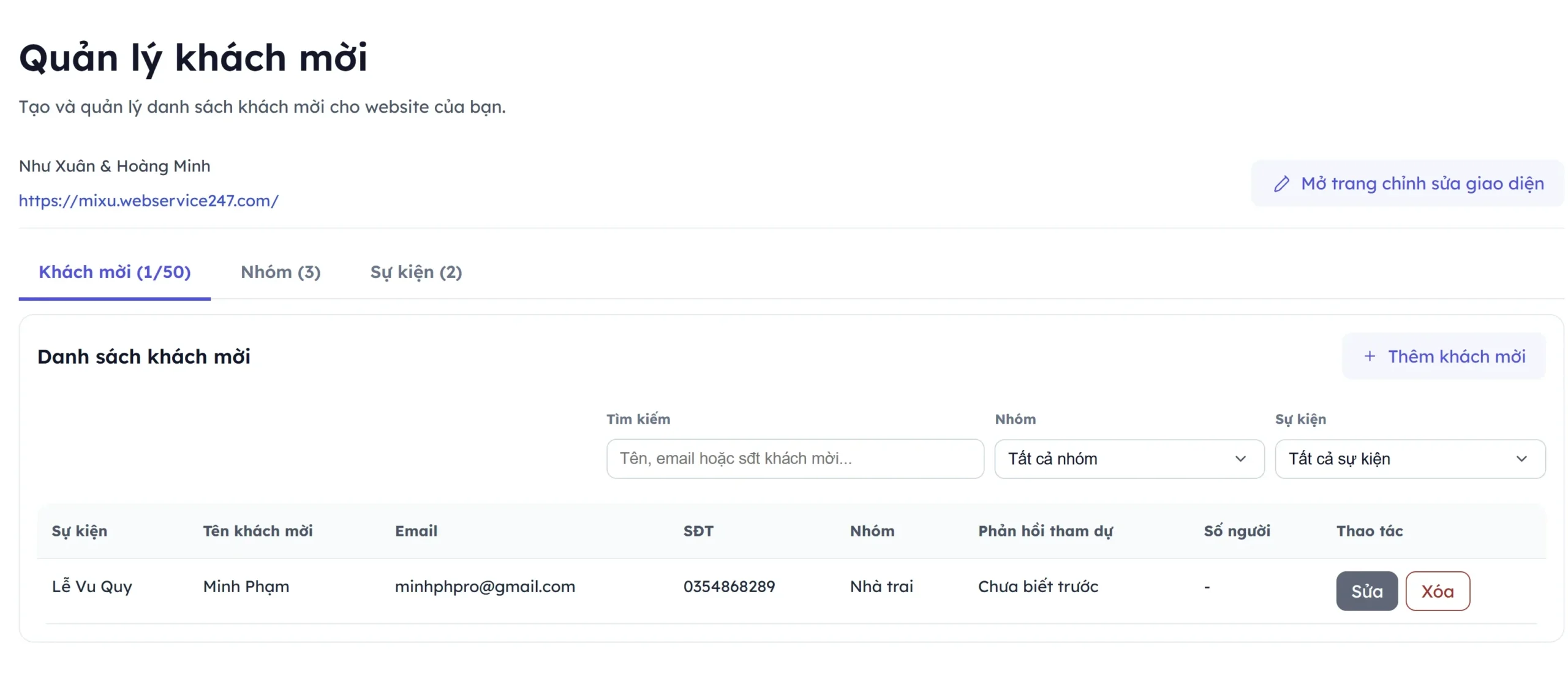Expand the Tất cả nhóm dropdown chevron

1240,459
